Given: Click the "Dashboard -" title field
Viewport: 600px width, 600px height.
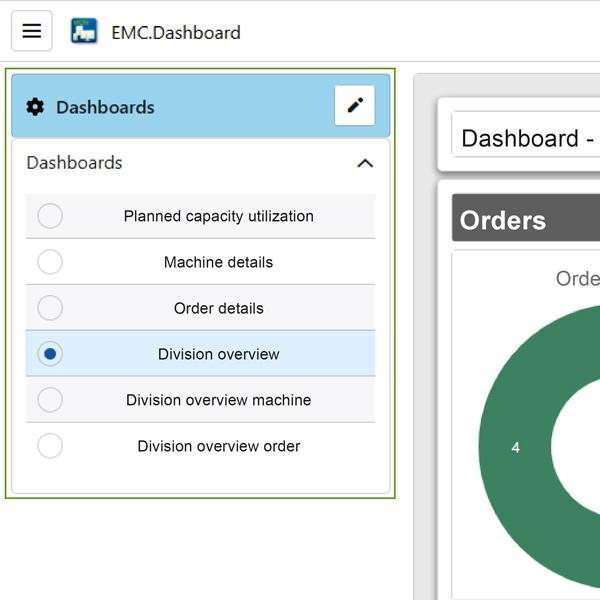Looking at the screenshot, I should point(526,134).
